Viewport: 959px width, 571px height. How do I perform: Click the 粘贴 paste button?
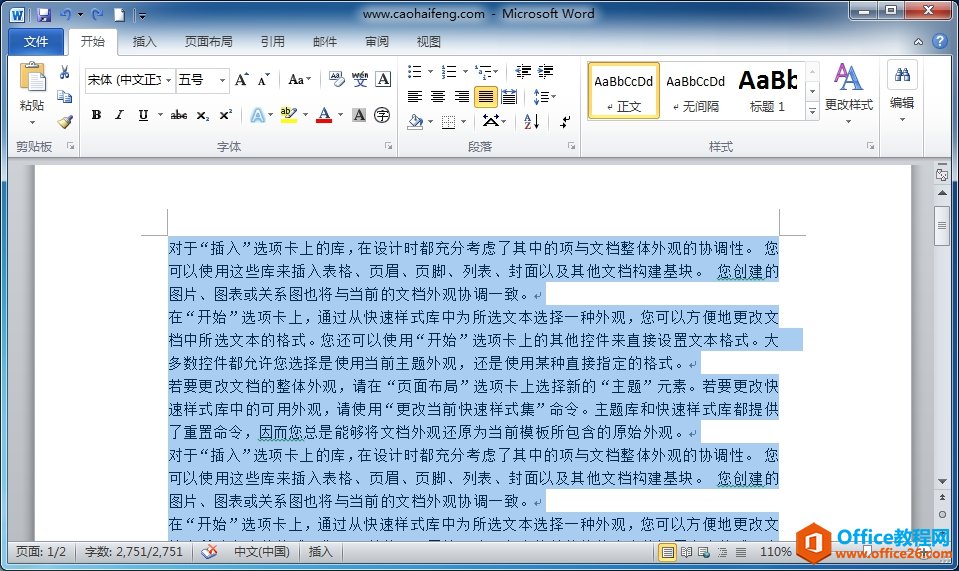(32, 94)
